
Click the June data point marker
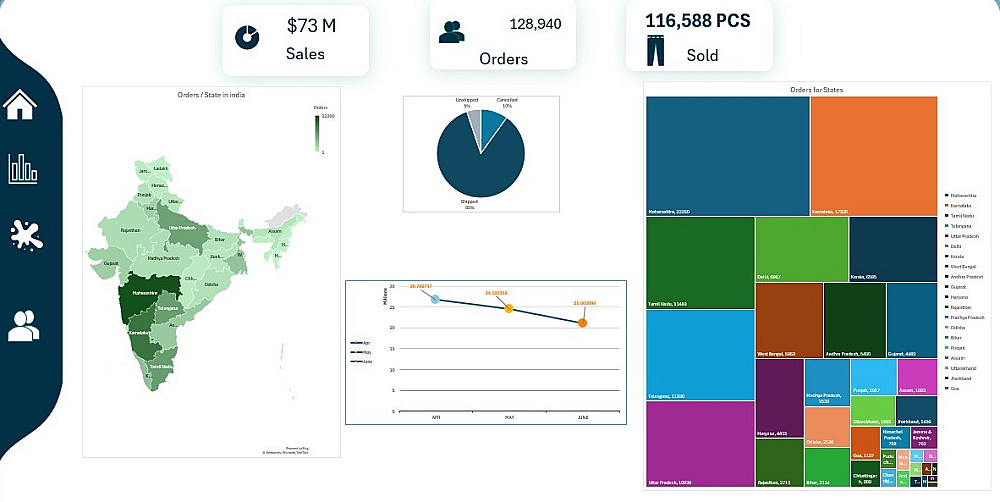[582, 323]
